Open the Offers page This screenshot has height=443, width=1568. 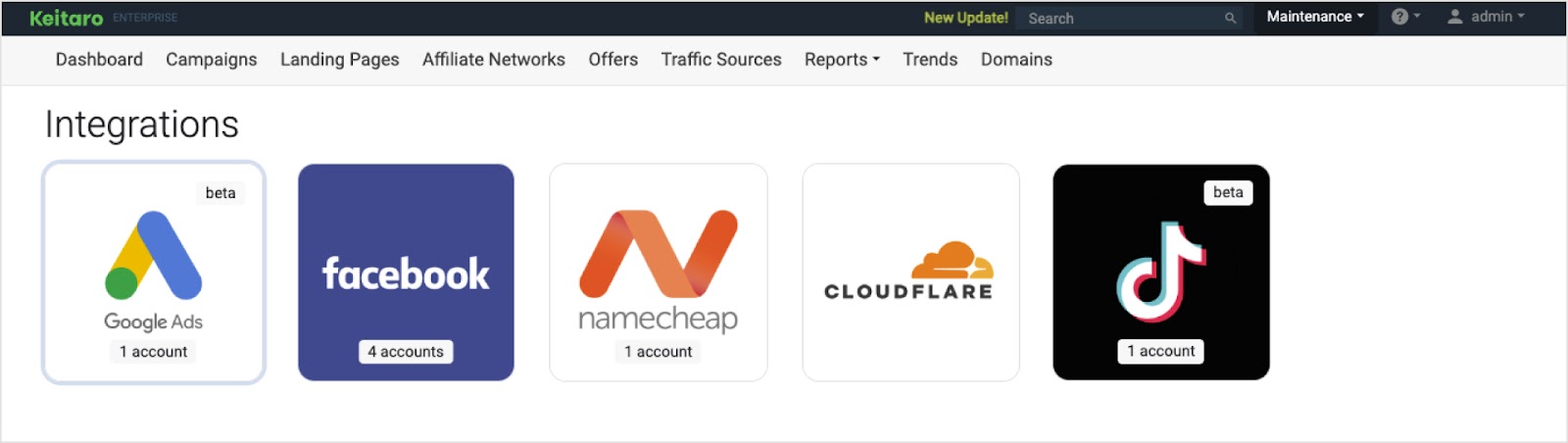[x=613, y=60]
